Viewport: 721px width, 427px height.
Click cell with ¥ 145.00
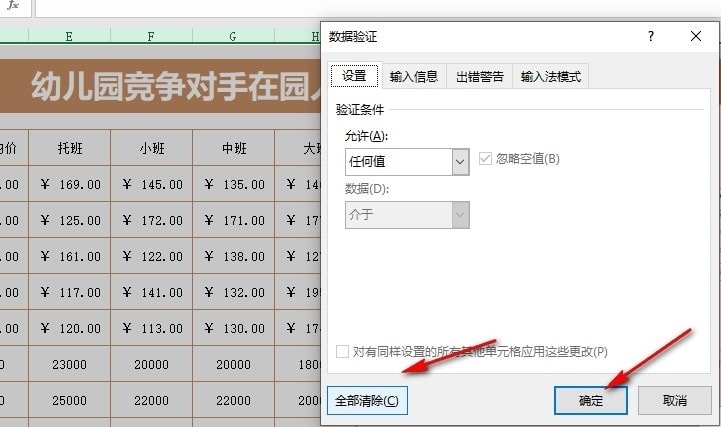(x=151, y=184)
